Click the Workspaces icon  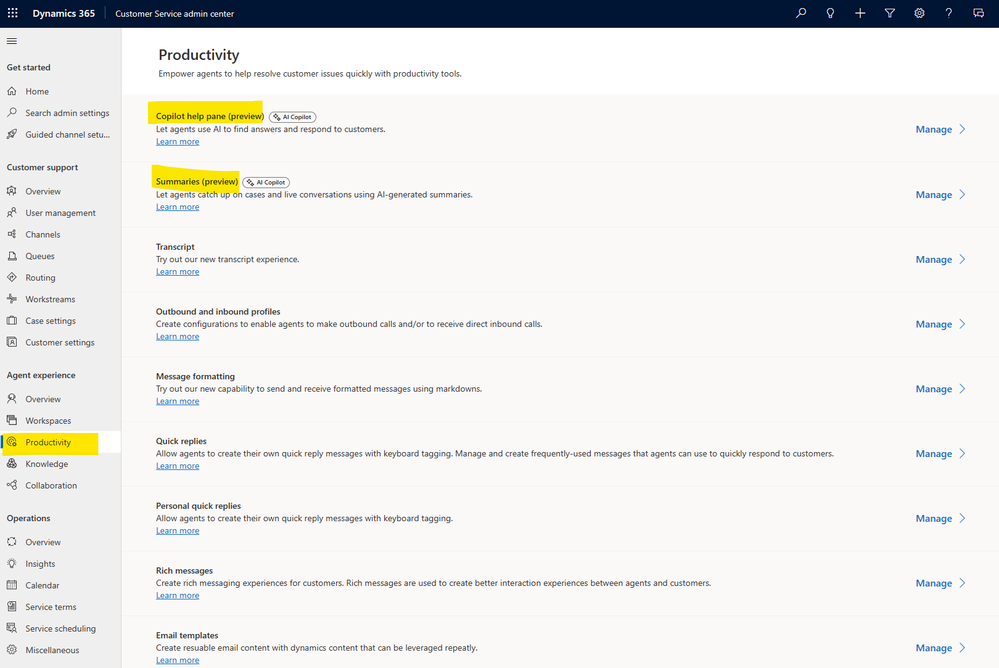tap(11, 420)
